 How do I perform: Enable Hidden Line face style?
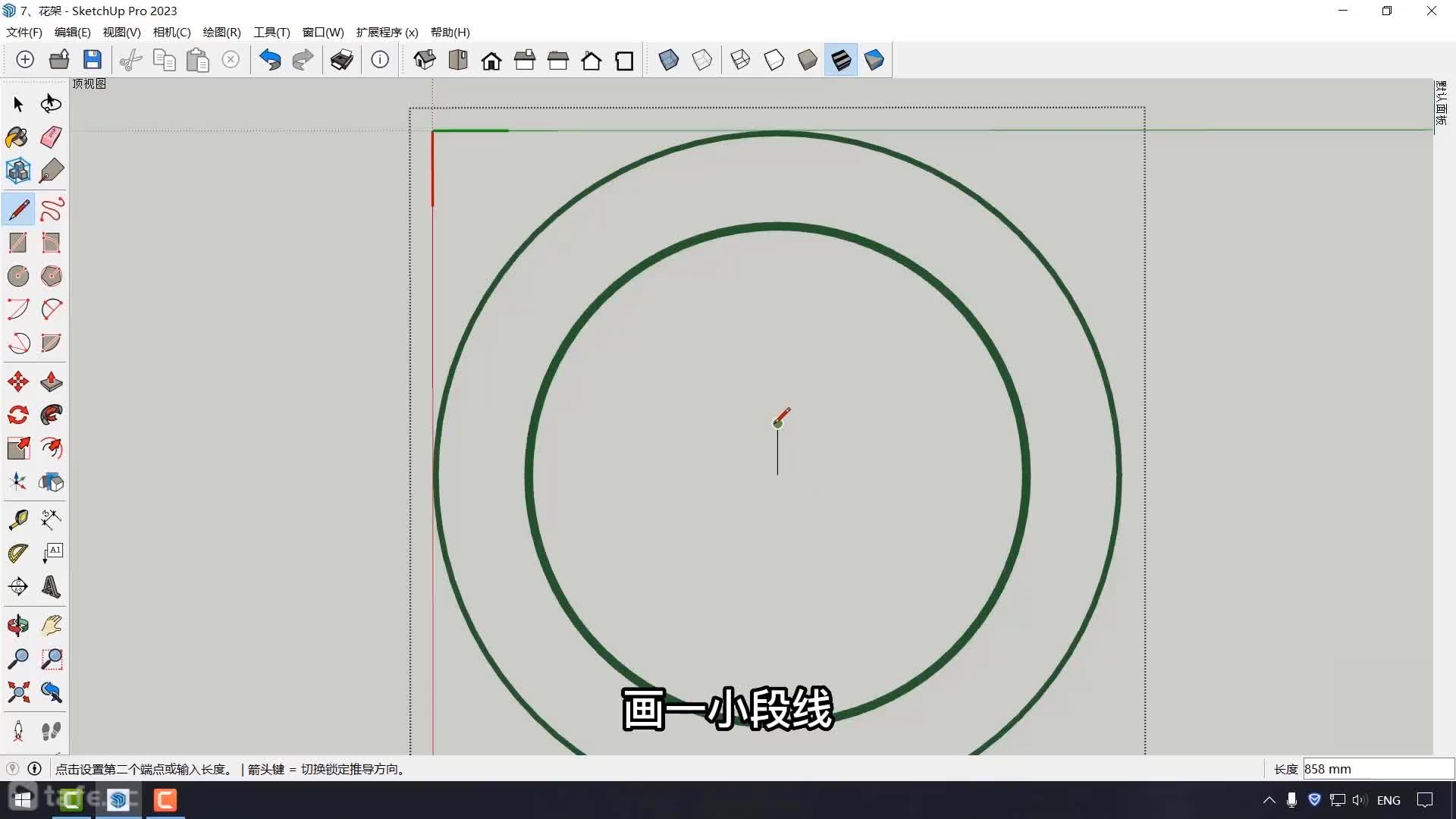pyautogui.click(x=773, y=60)
